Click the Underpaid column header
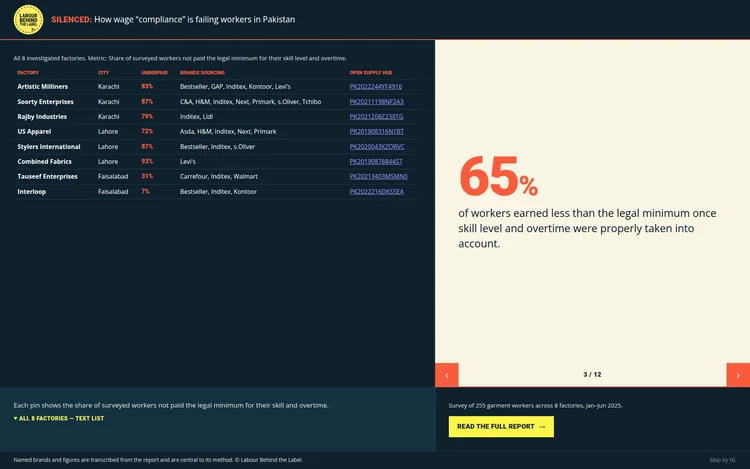The height and width of the screenshot is (469, 750). coord(154,73)
